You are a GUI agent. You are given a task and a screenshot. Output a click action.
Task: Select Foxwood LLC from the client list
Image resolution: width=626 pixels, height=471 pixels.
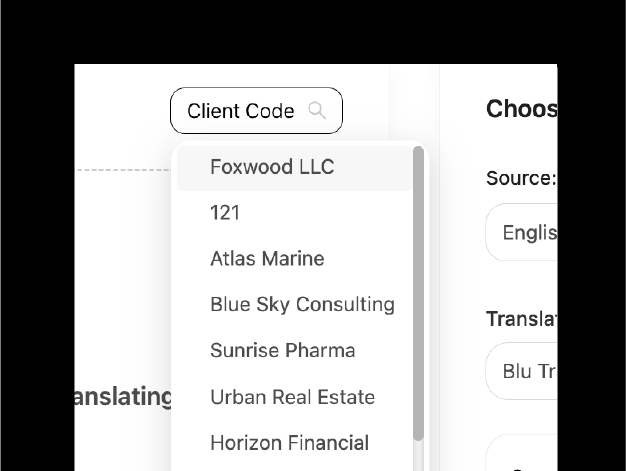(272, 167)
